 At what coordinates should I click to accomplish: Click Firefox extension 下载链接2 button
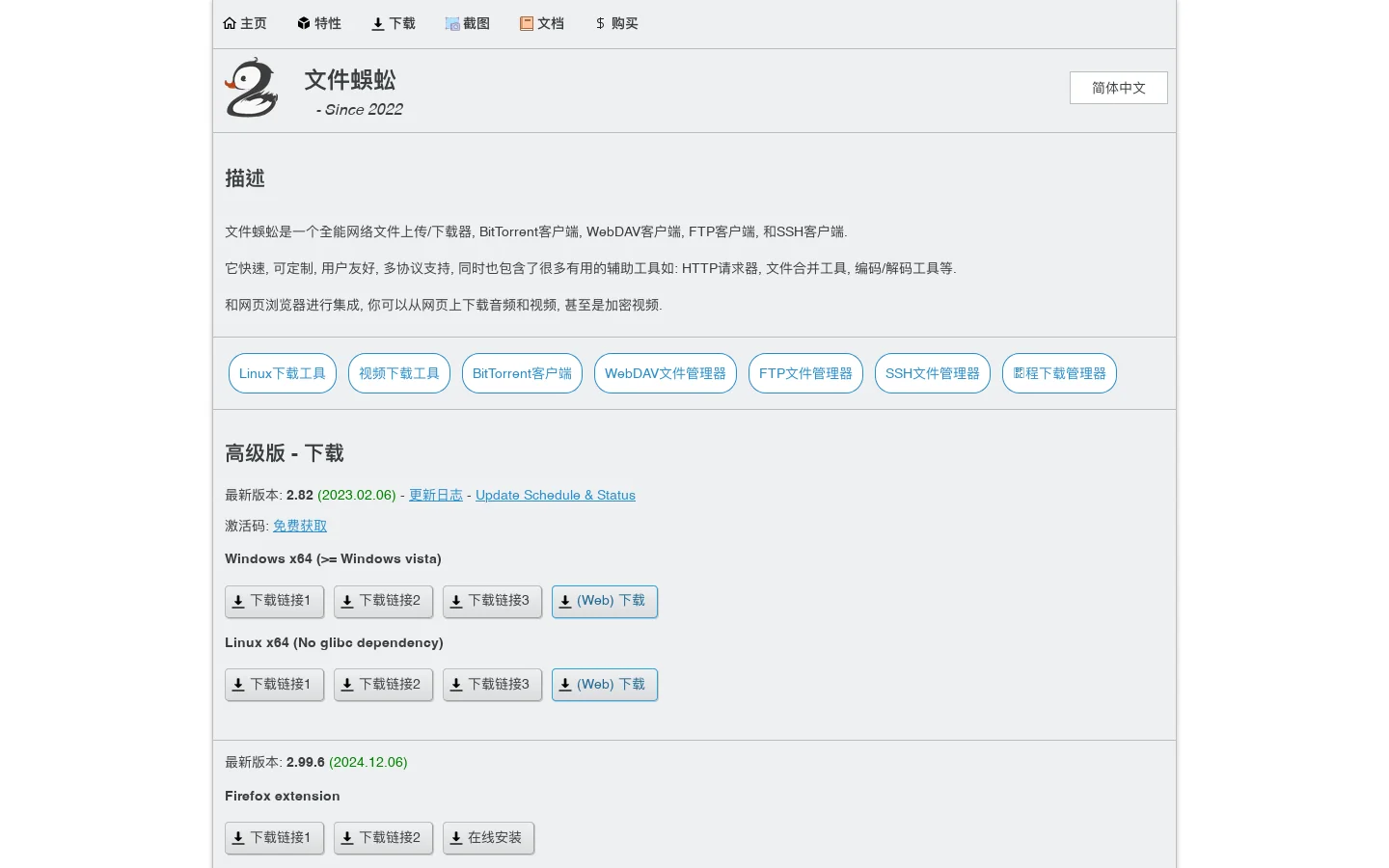[x=383, y=838]
